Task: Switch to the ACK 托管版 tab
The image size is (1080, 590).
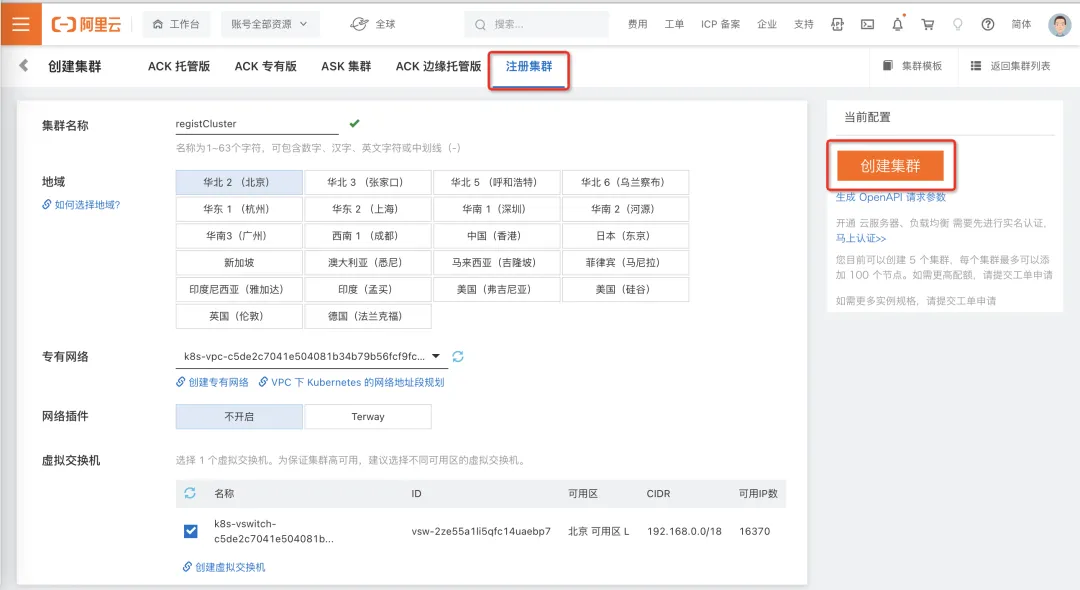Action: 179,66
